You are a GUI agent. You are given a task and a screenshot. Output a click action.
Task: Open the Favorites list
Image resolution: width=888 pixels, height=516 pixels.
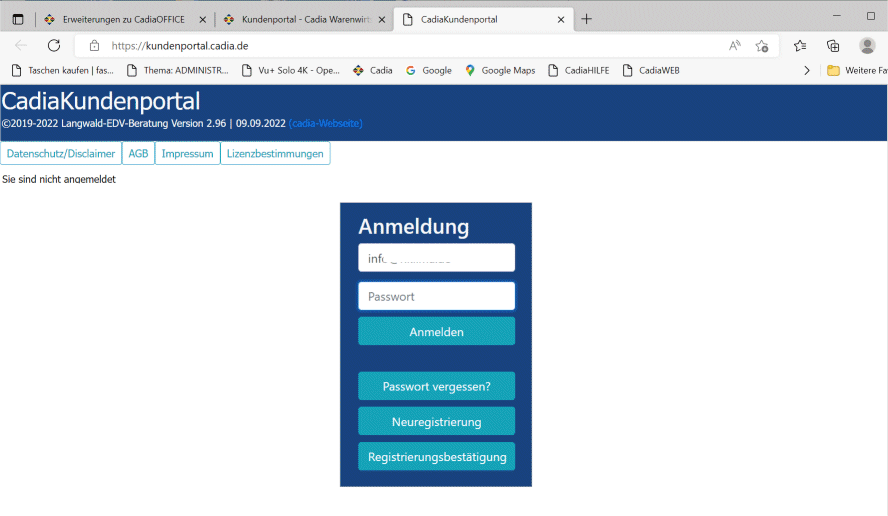800,46
